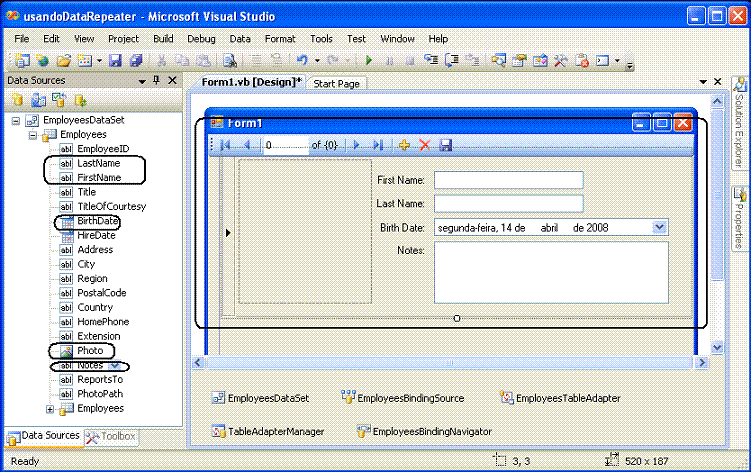The image size is (751, 472).
Task: Select the Photo field in Data Sources
Action: [x=90, y=350]
